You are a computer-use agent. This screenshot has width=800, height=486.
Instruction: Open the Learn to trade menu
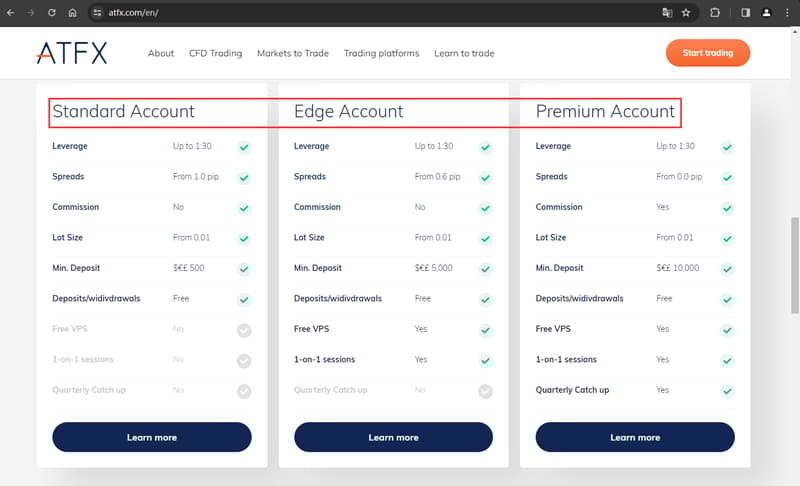pos(464,53)
